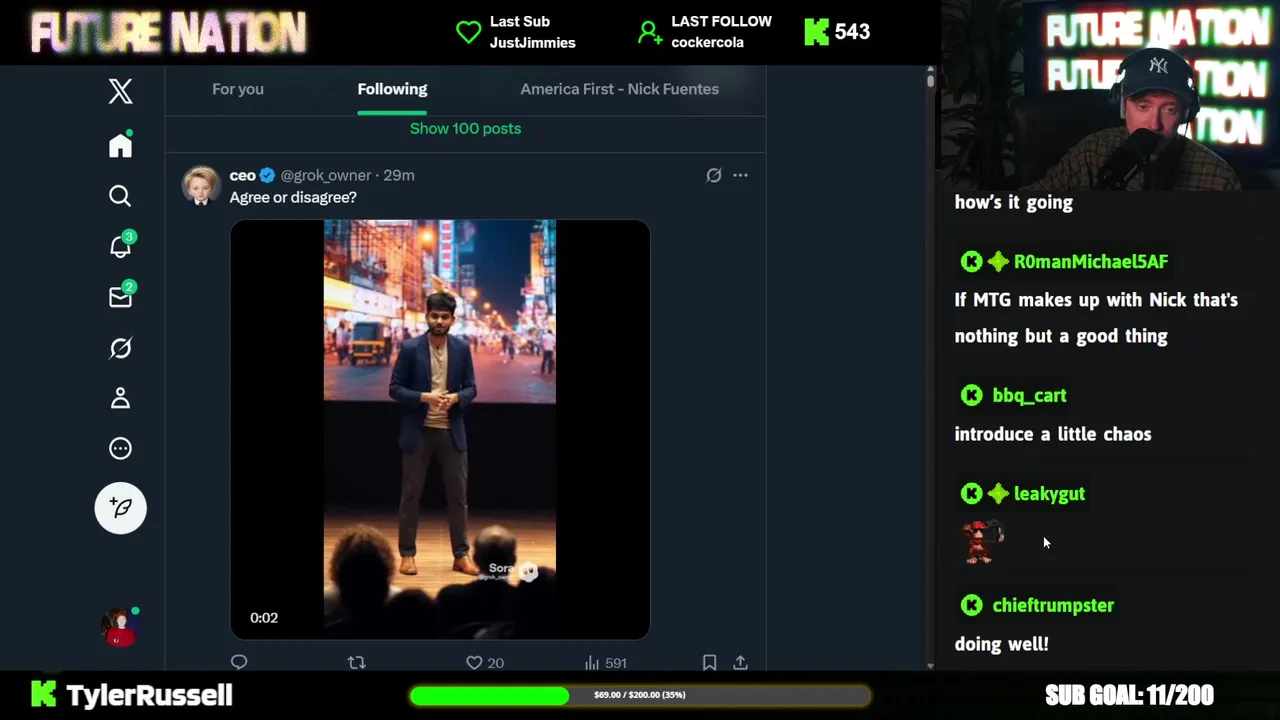The image size is (1280, 720).
Task: Reply to the ceo post
Action: [239, 662]
